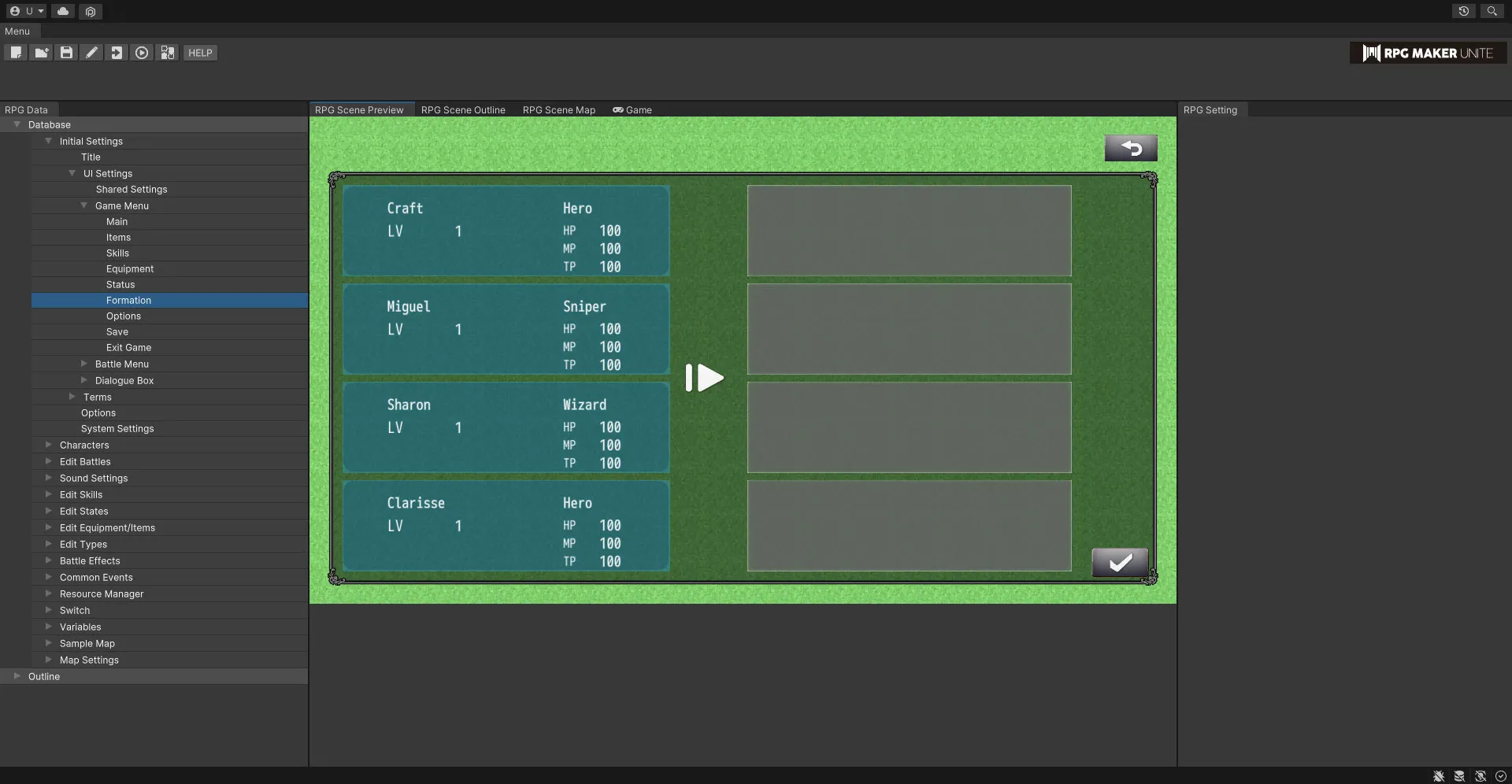Click the pencil edit icon in toolbar
The width and height of the screenshot is (1512, 784).
click(91, 53)
